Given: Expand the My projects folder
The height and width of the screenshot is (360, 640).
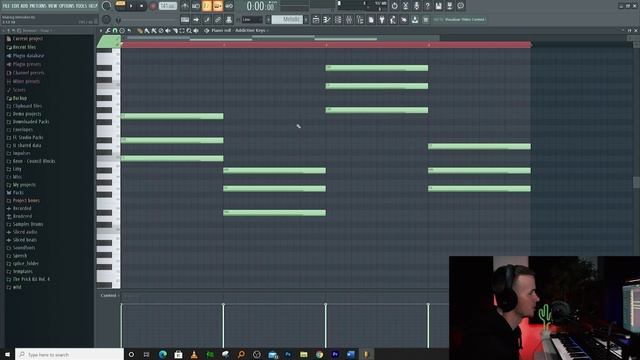Looking at the screenshot, I should (x=21, y=184).
